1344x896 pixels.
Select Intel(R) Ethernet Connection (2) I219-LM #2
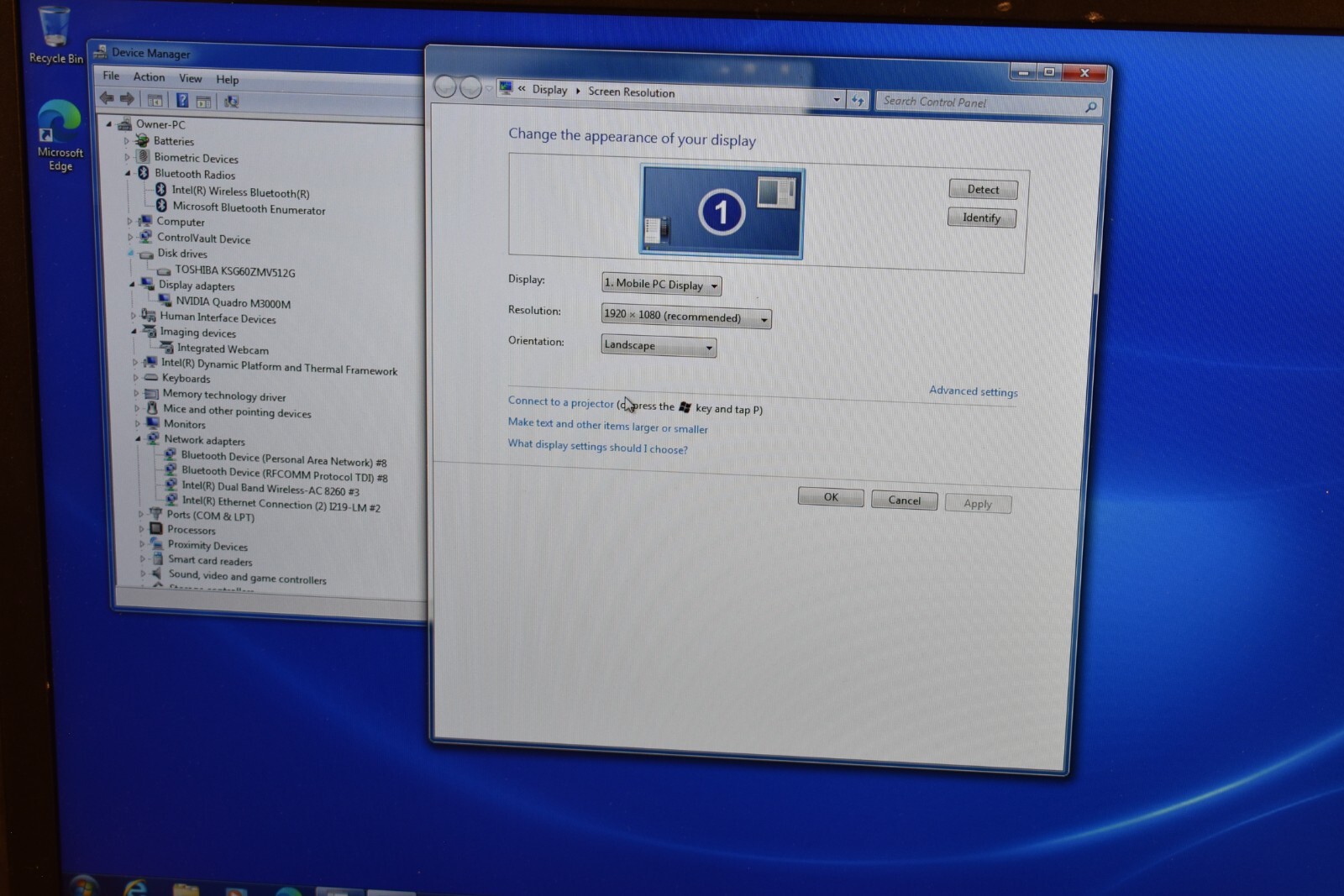281,504
